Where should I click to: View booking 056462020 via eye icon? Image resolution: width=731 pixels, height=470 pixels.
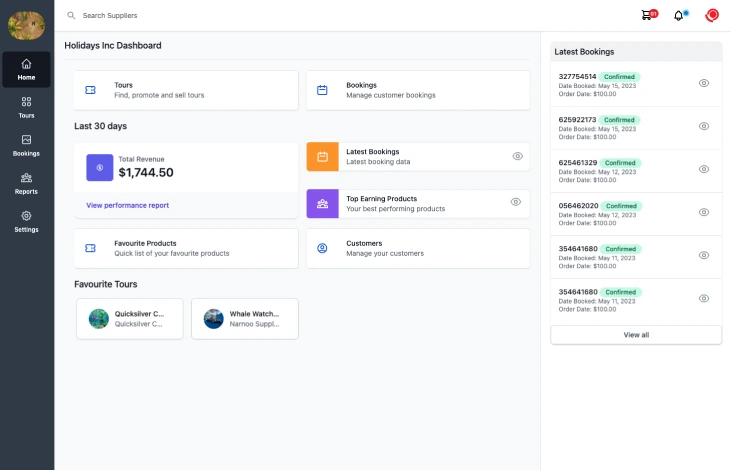point(704,212)
